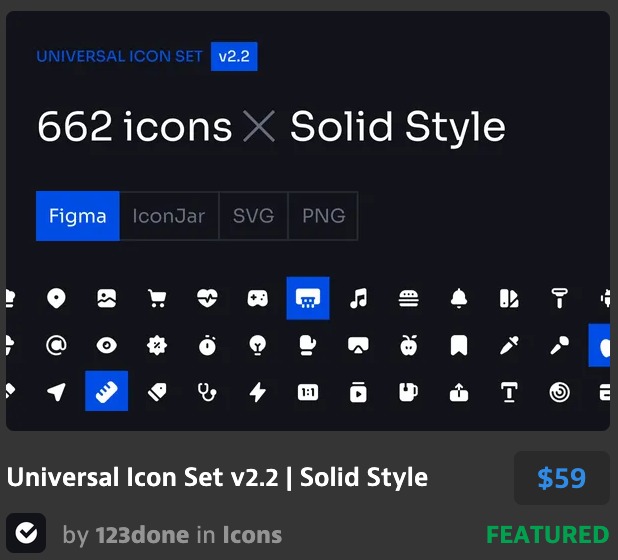The width and height of the screenshot is (618, 560).
Task: Switch to the IconJar tab
Action: 169,216
